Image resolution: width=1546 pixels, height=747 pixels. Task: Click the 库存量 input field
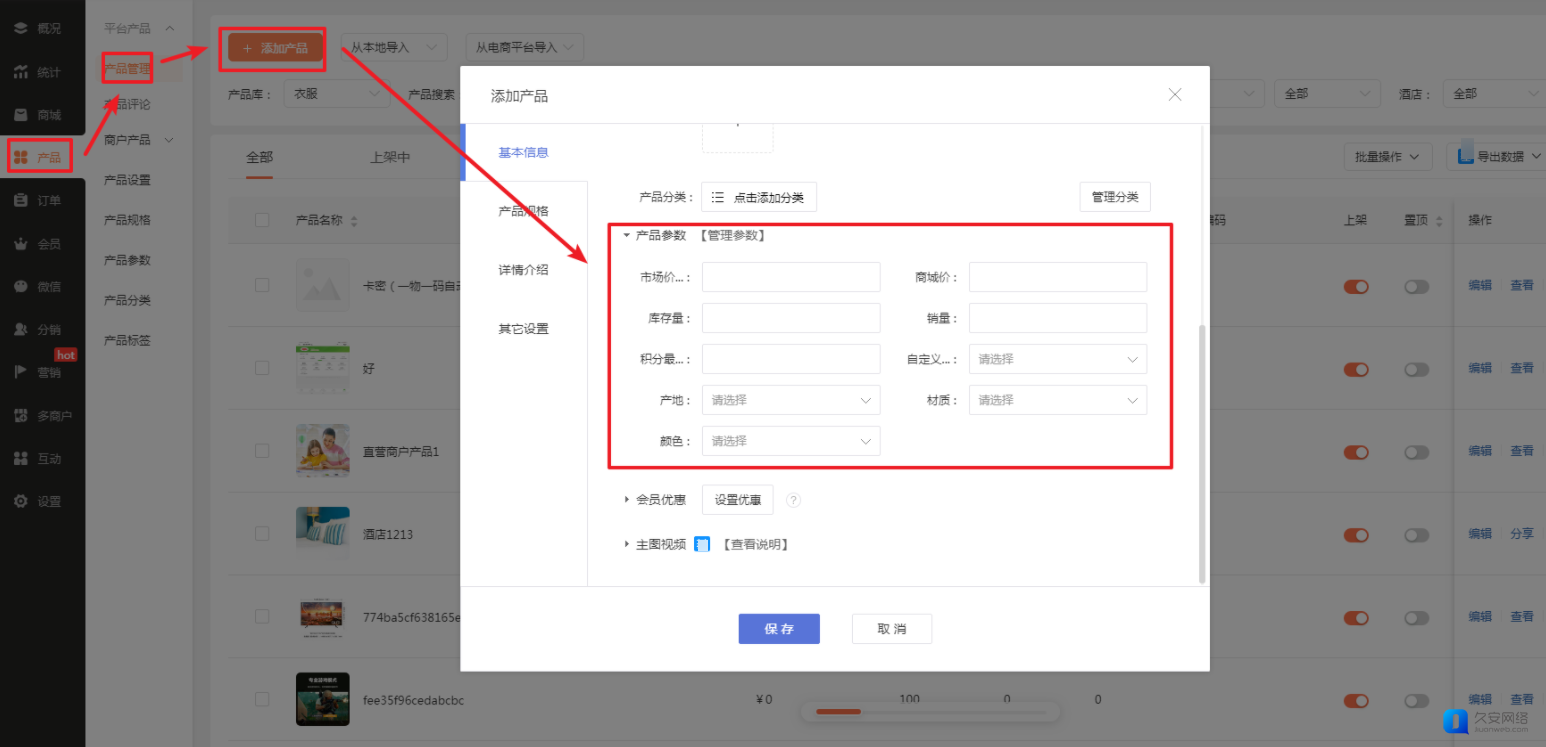click(x=791, y=318)
